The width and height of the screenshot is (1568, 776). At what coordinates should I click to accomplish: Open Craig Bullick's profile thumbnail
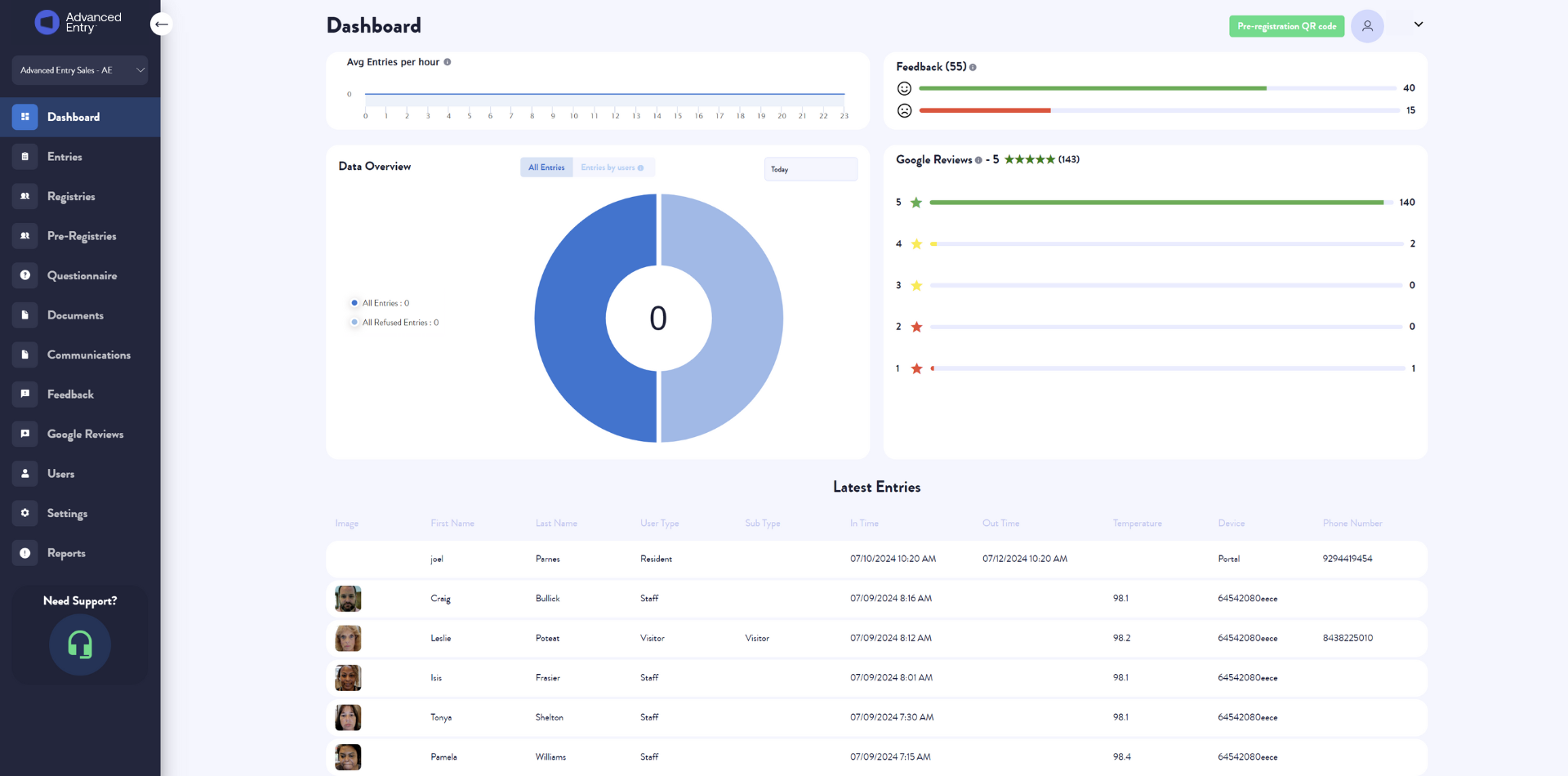tap(347, 598)
